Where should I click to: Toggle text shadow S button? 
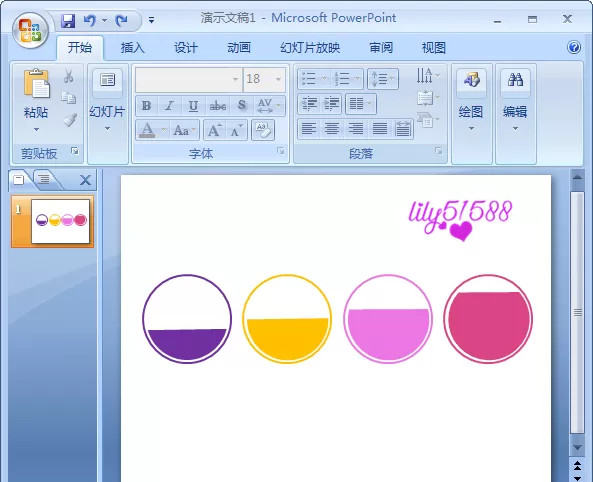point(242,106)
